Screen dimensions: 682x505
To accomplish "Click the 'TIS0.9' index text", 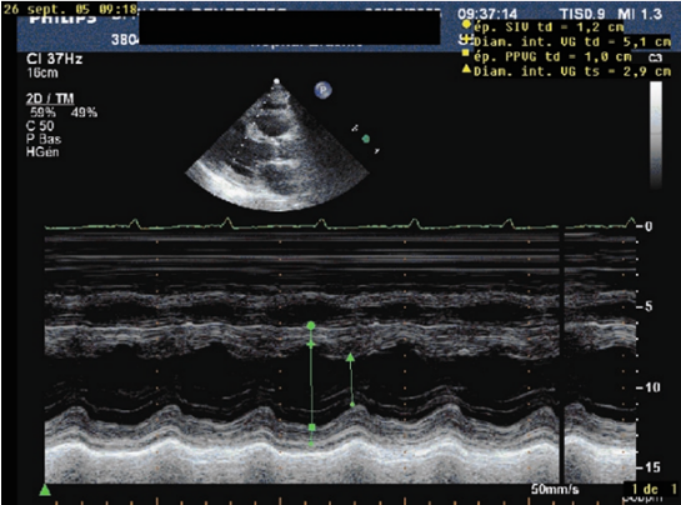I will (x=583, y=14).
